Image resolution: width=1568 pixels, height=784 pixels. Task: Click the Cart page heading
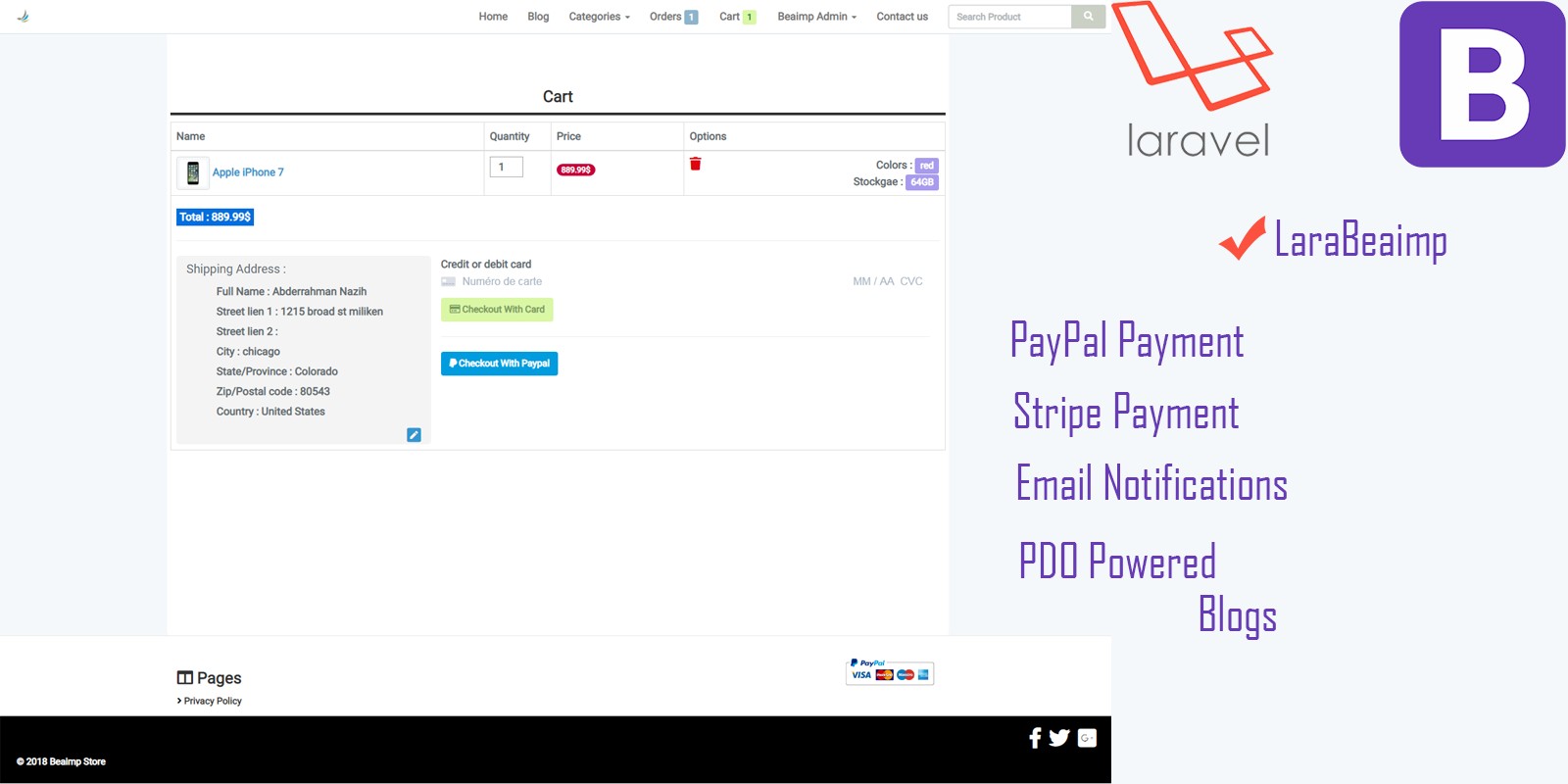point(558,96)
